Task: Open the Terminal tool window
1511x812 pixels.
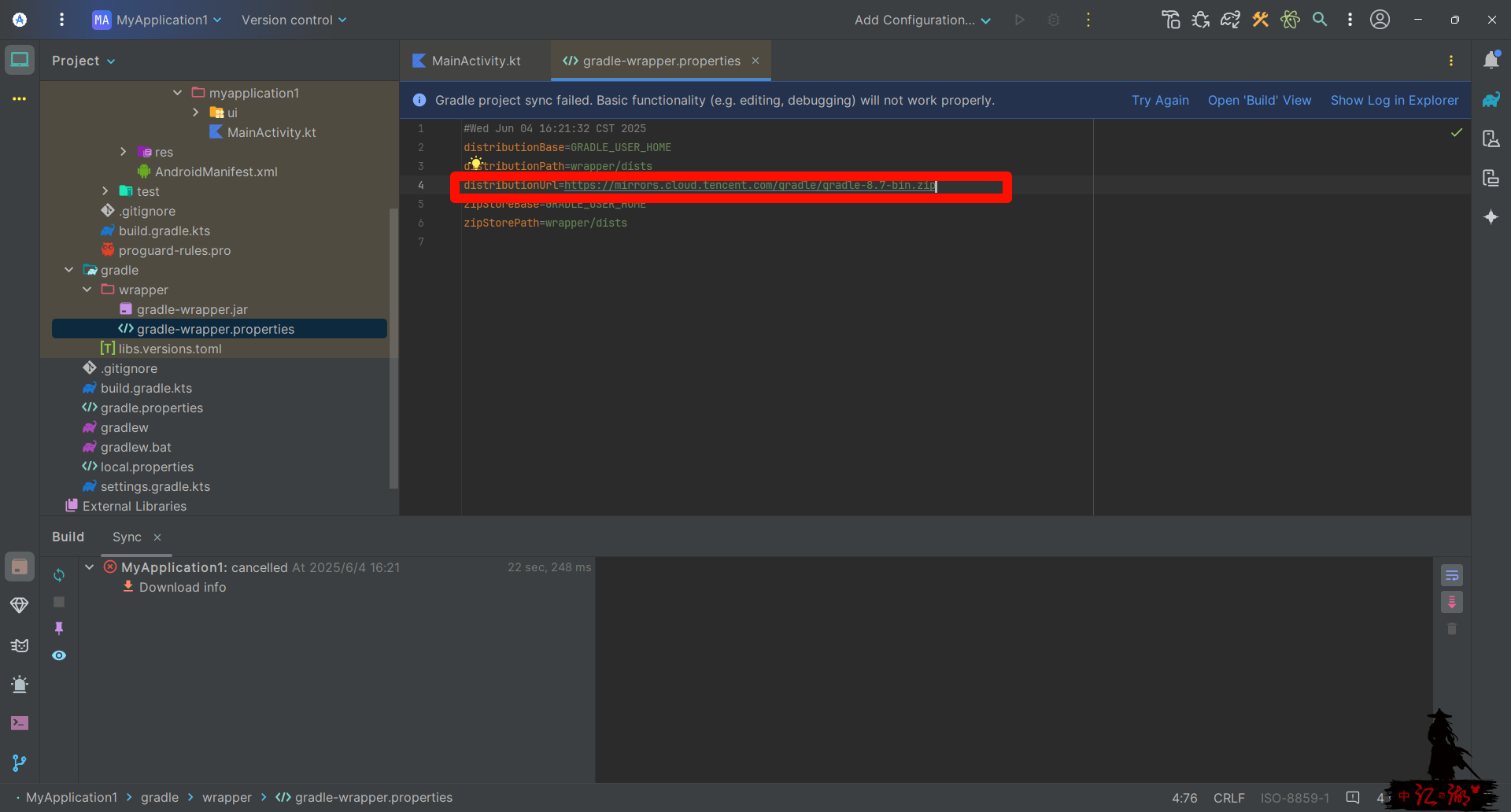Action: point(20,723)
